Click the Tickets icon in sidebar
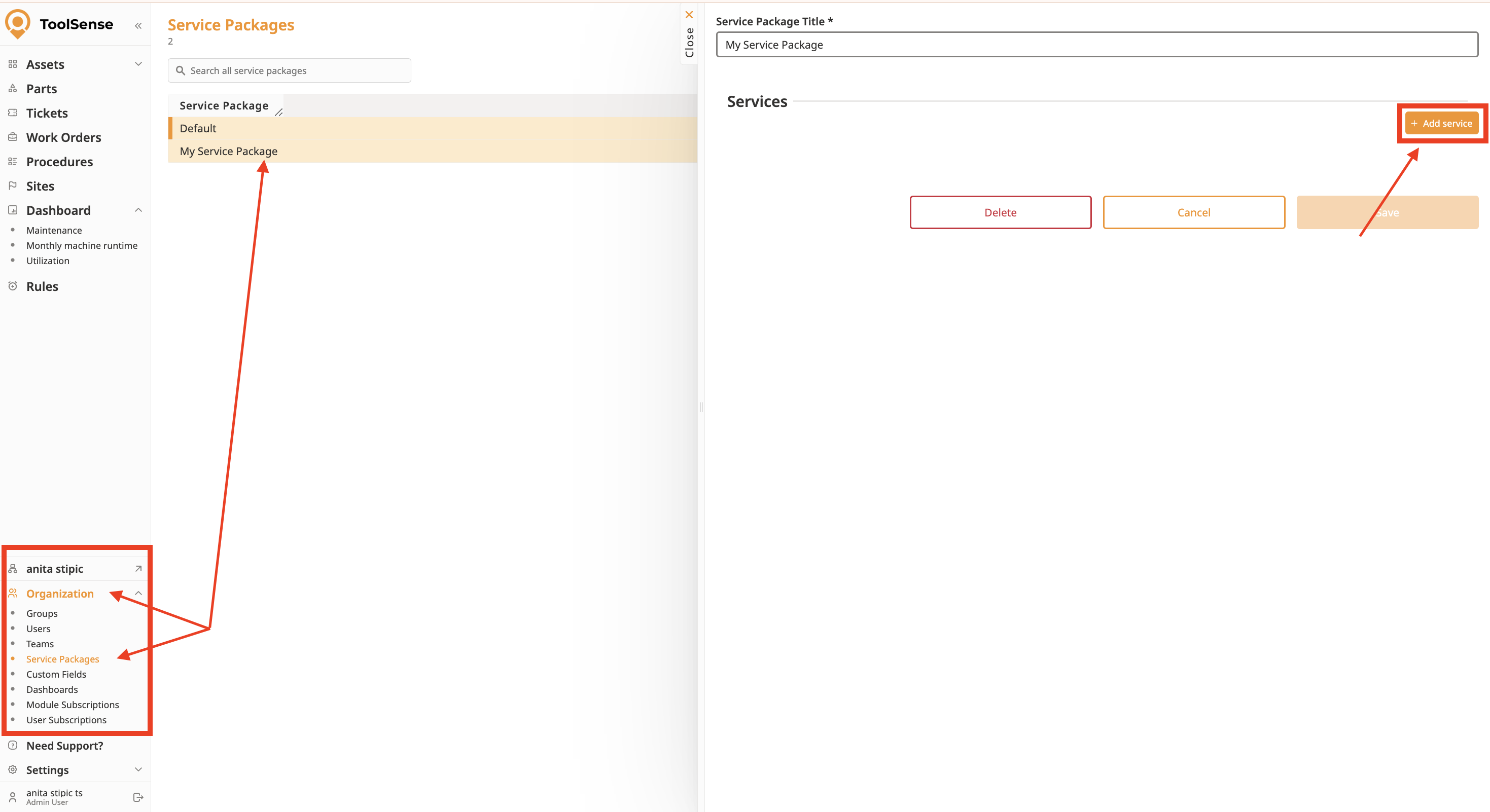The width and height of the screenshot is (1490, 812). (x=13, y=113)
